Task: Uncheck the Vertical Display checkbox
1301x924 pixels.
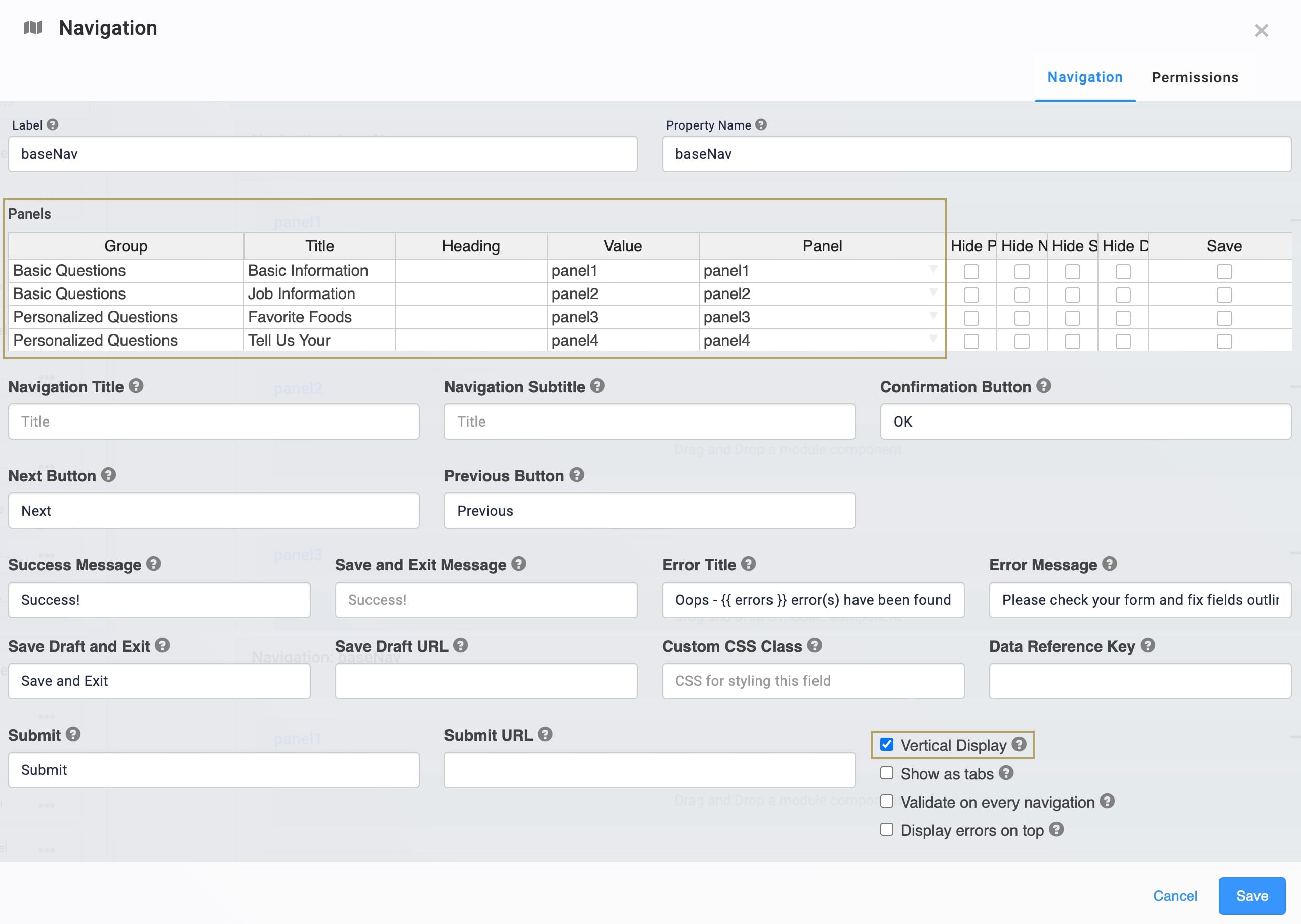Action: tap(887, 745)
